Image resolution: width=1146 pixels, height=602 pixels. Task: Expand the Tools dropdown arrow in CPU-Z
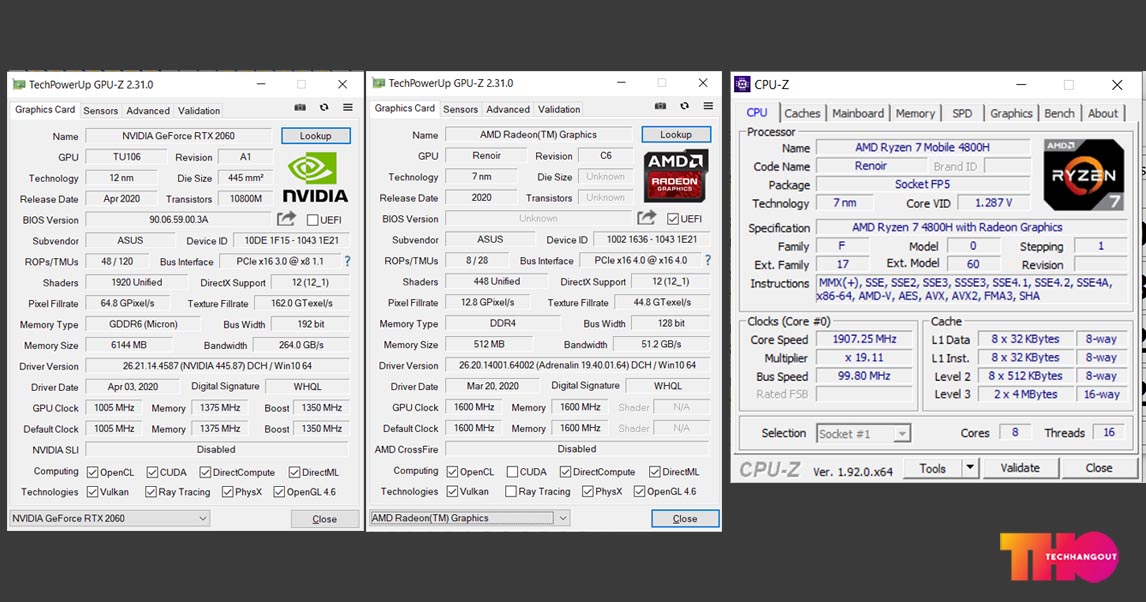pyautogui.click(x=970, y=468)
